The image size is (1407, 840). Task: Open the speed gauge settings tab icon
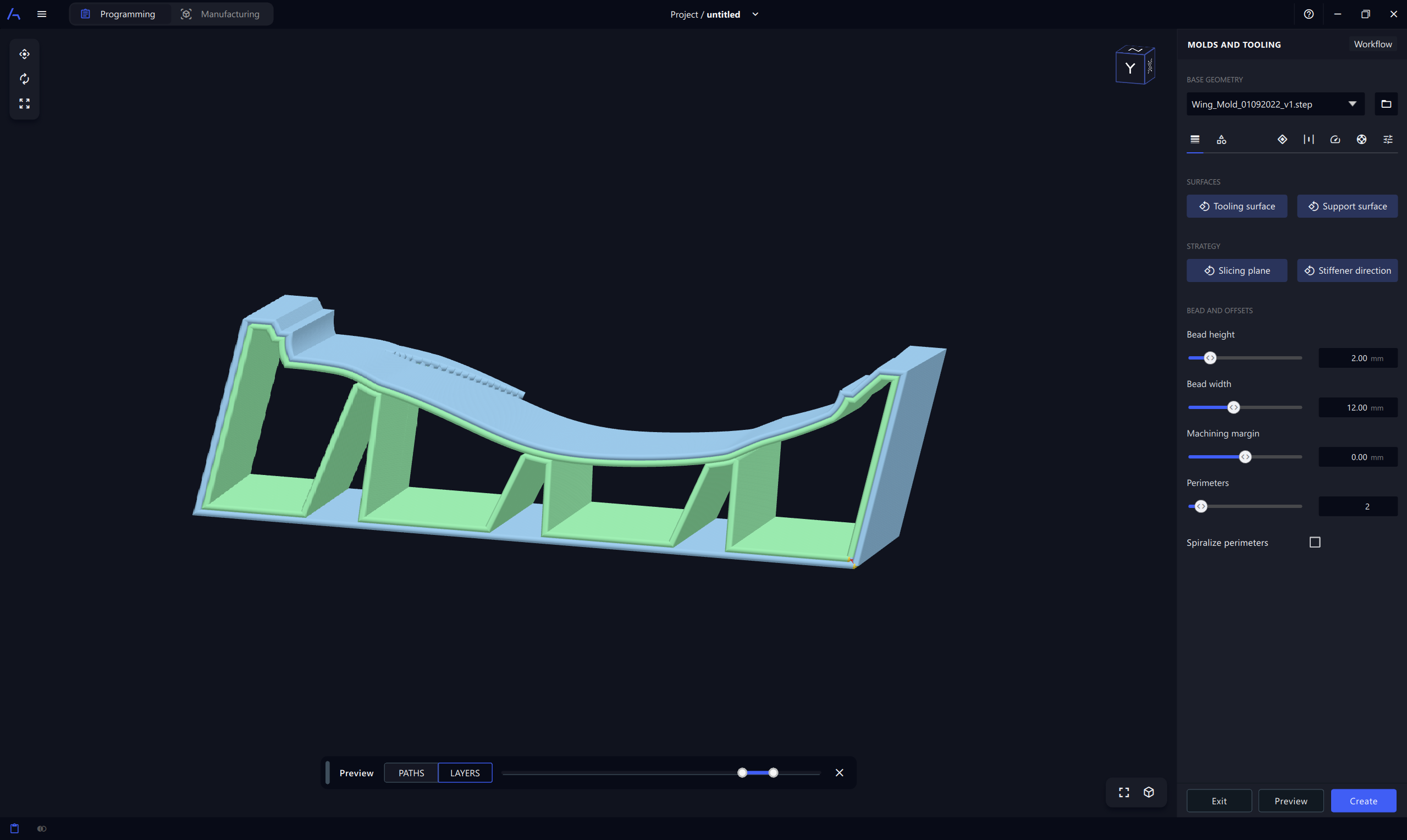coord(1335,139)
